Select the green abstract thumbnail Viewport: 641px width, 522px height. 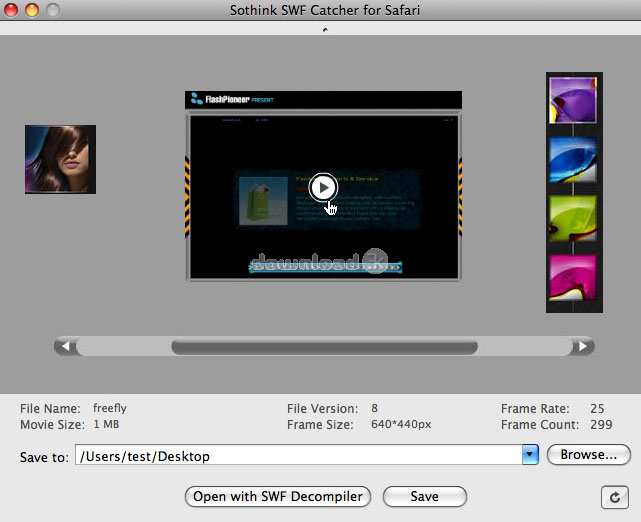coord(573,218)
